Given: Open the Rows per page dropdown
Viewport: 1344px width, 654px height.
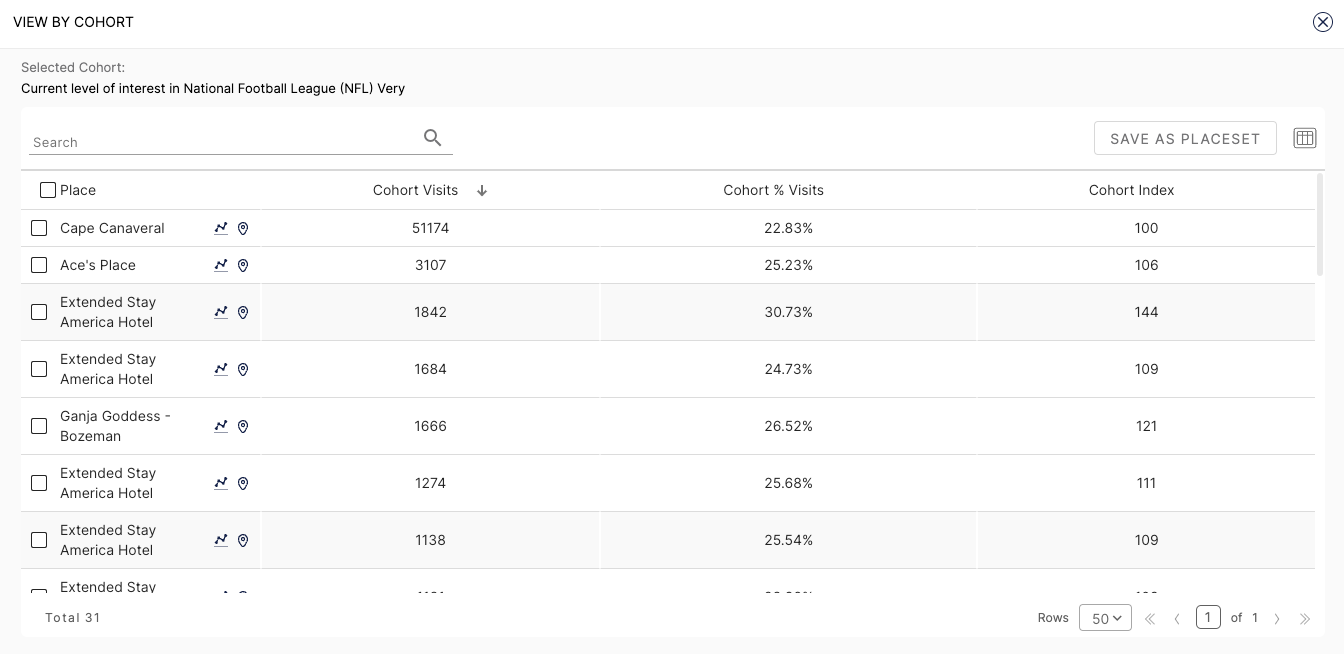Looking at the screenshot, I should [1105, 618].
